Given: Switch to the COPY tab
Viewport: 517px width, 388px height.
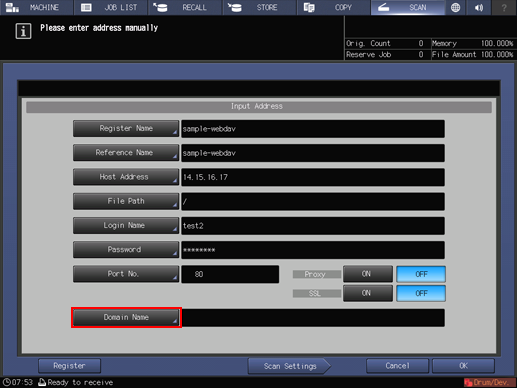Looking at the screenshot, I should [334, 7].
